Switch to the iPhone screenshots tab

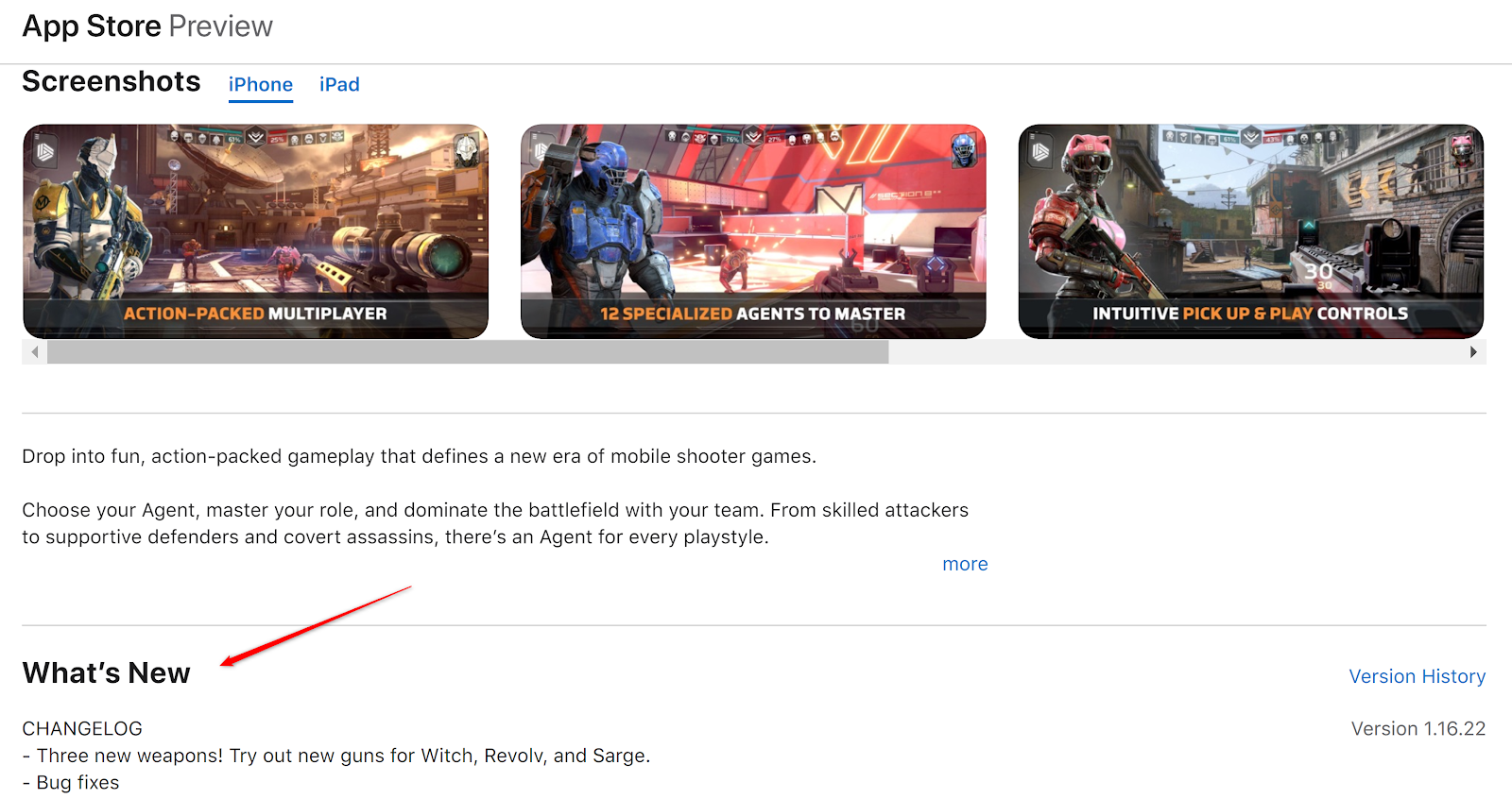[260, 85]
